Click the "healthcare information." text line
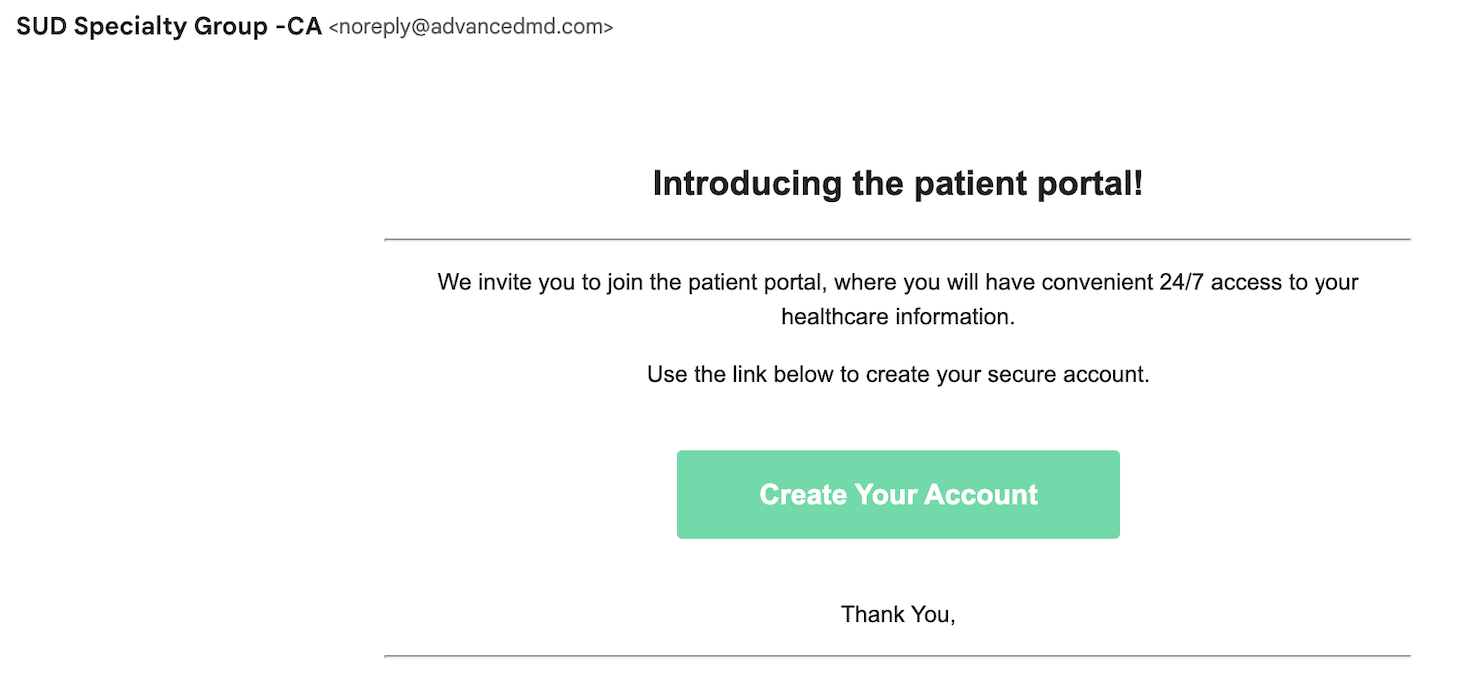 point(897,317)
